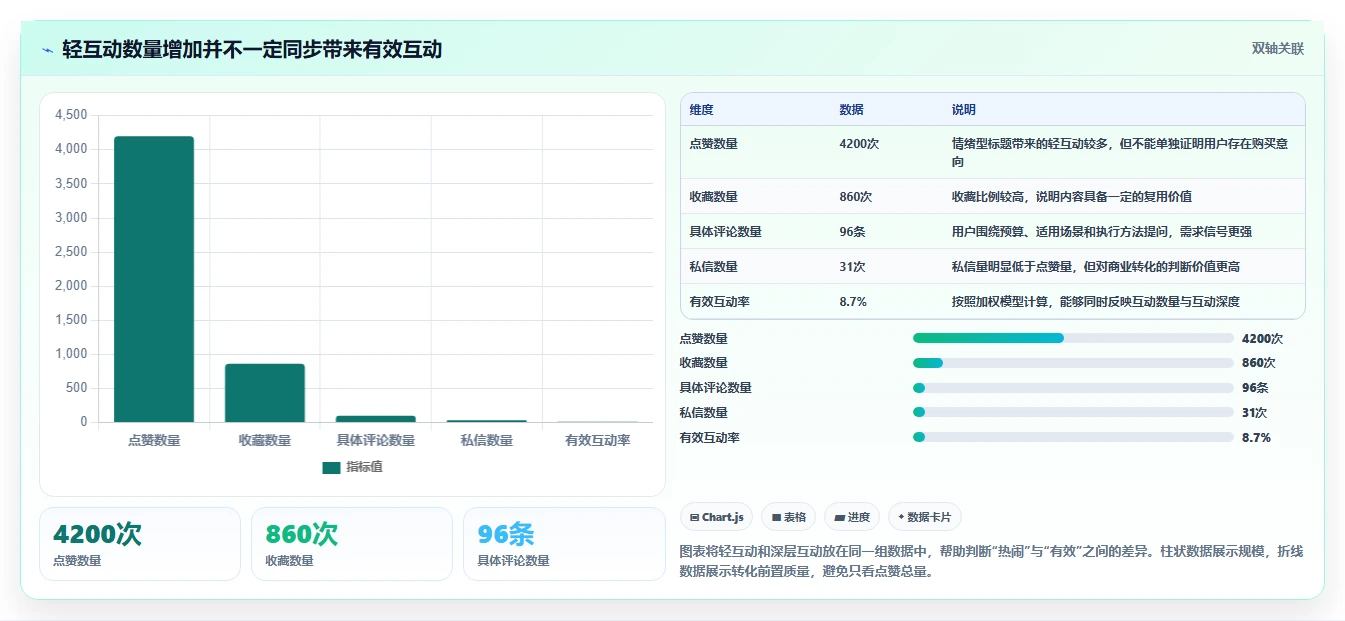
Task: Click the 具体评论数量 progress bar showing 96条
Action: coord(1073,388)
